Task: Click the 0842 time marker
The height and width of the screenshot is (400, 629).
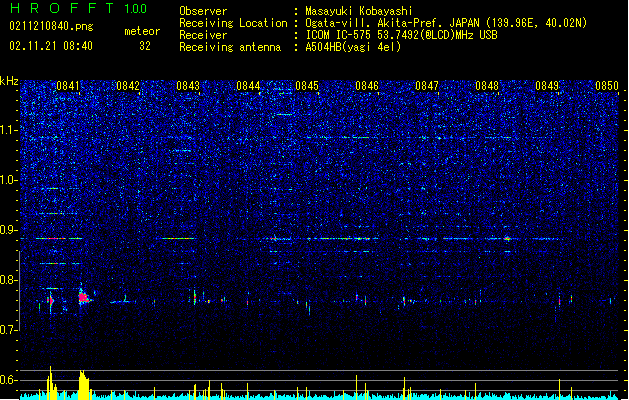Action: (x=128, y=86)
